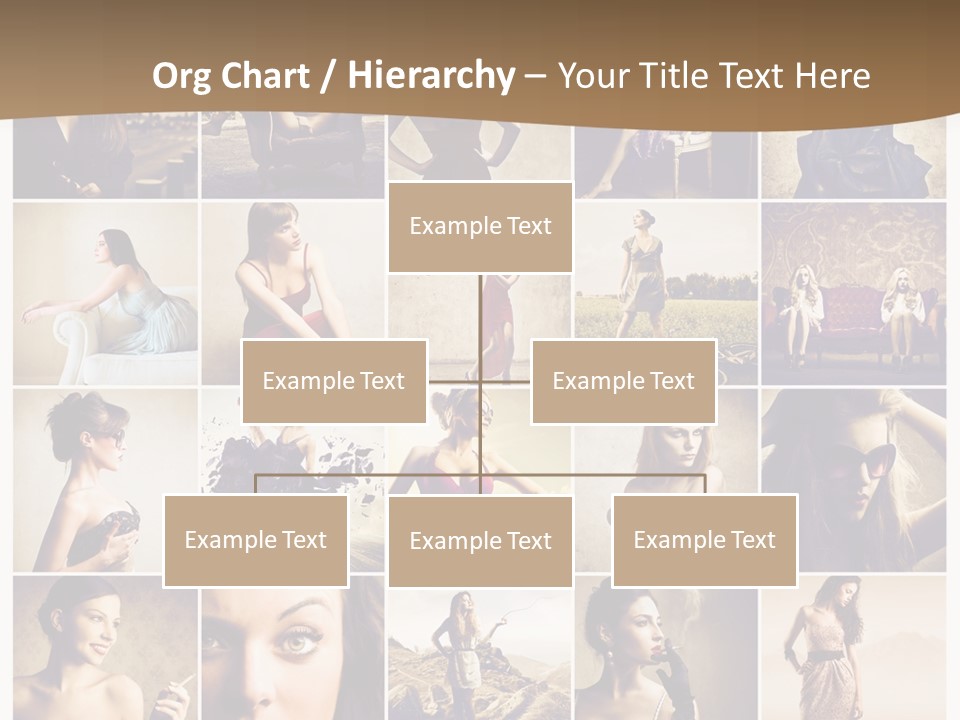Viewport: 960px width, 720px height.
Task: Click the photo of woman on white sofa
Action: [x=105, y=293]
